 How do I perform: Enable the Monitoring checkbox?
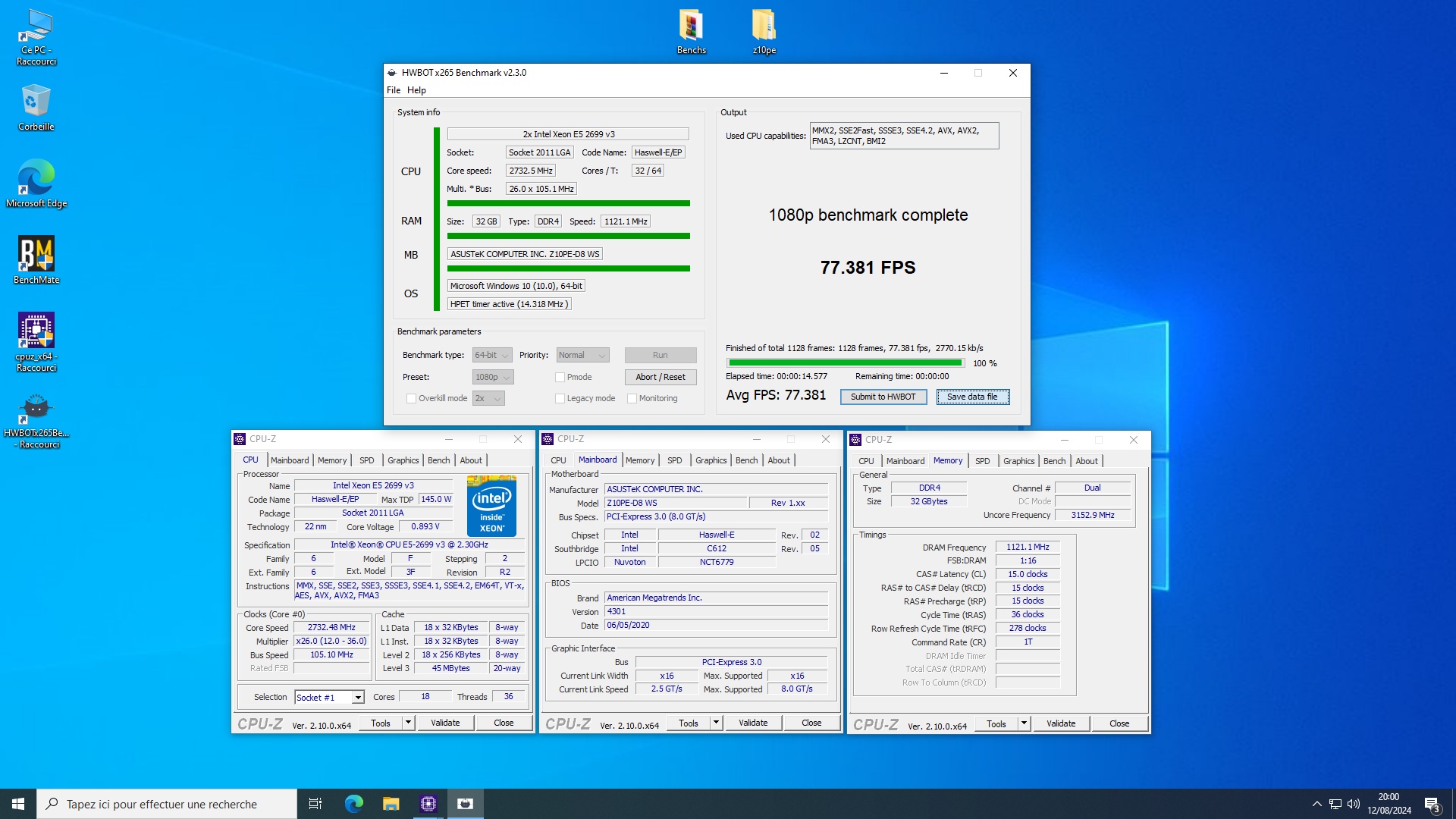(632, 398)
